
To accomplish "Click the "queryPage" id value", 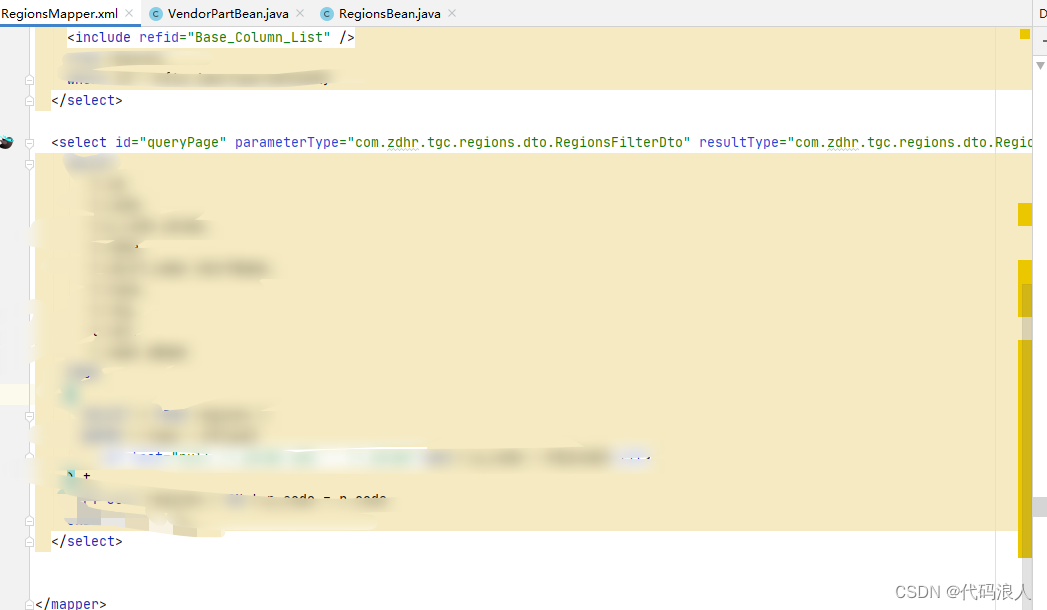I will tap(186, 142).
